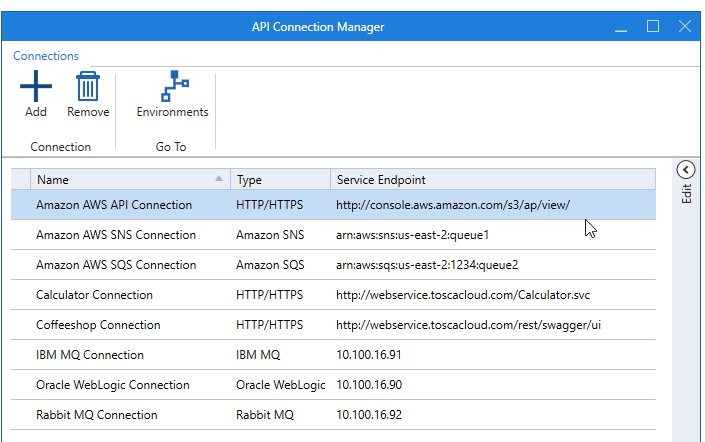Select the Amazon AWS SQS Connection row

click(333, 265)
